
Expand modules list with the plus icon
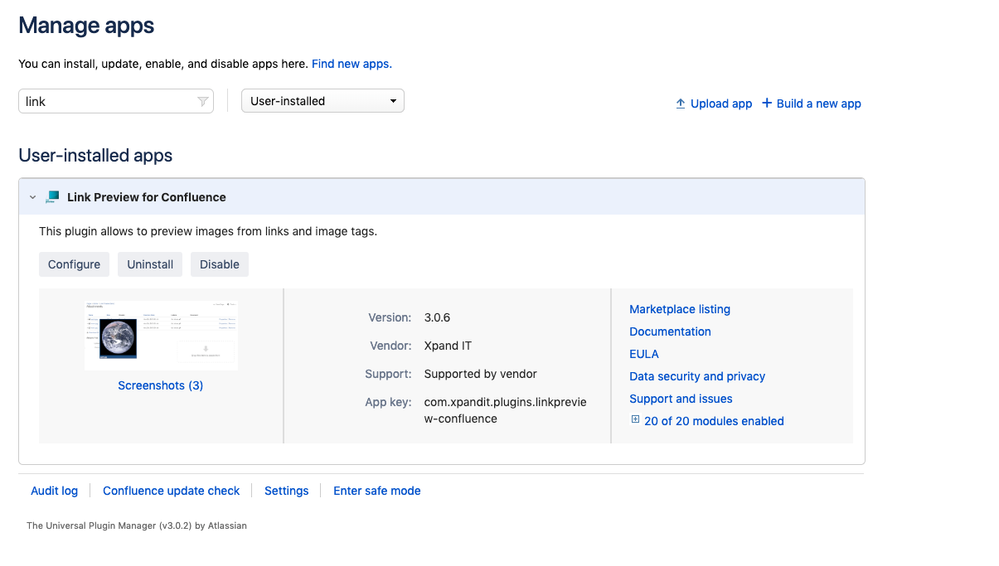(635, 420)
